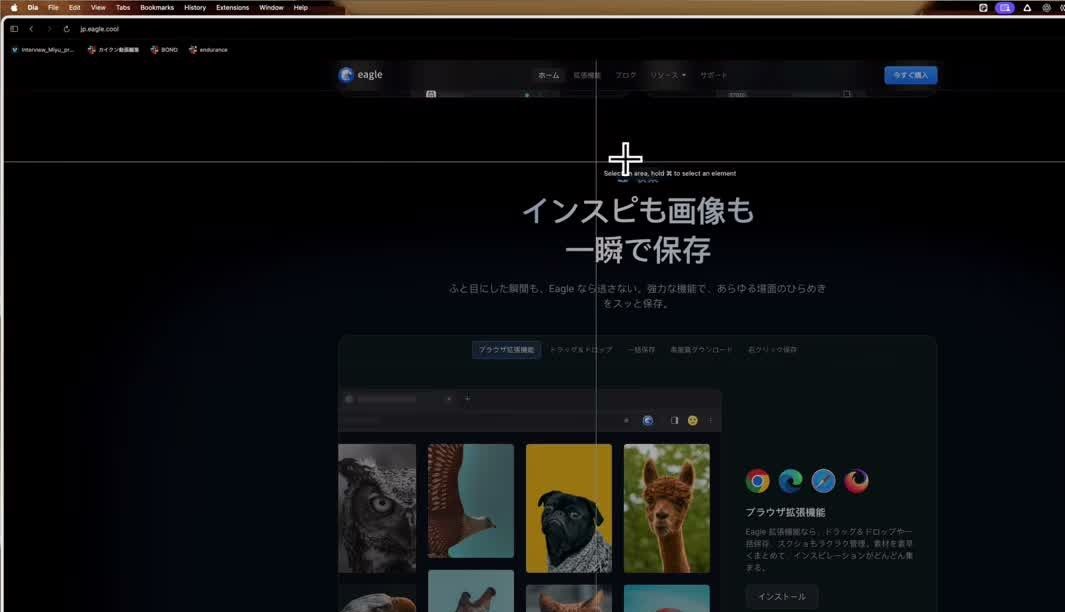Select the 右クリック保存 feature tab
Viewport: 1065px width, 612px height.
click(772, 350)
